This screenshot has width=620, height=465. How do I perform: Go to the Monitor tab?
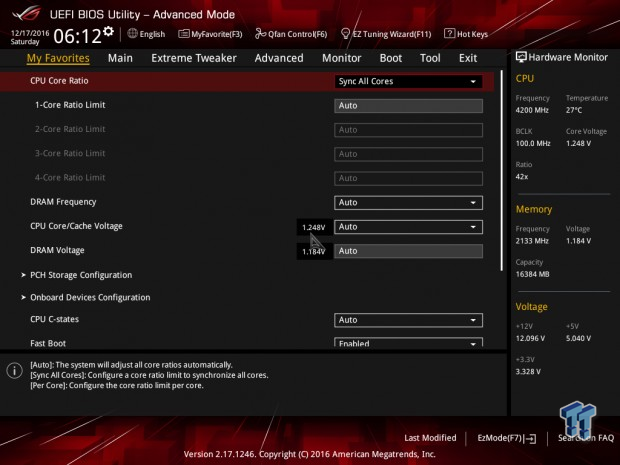[x=342, y=58]
